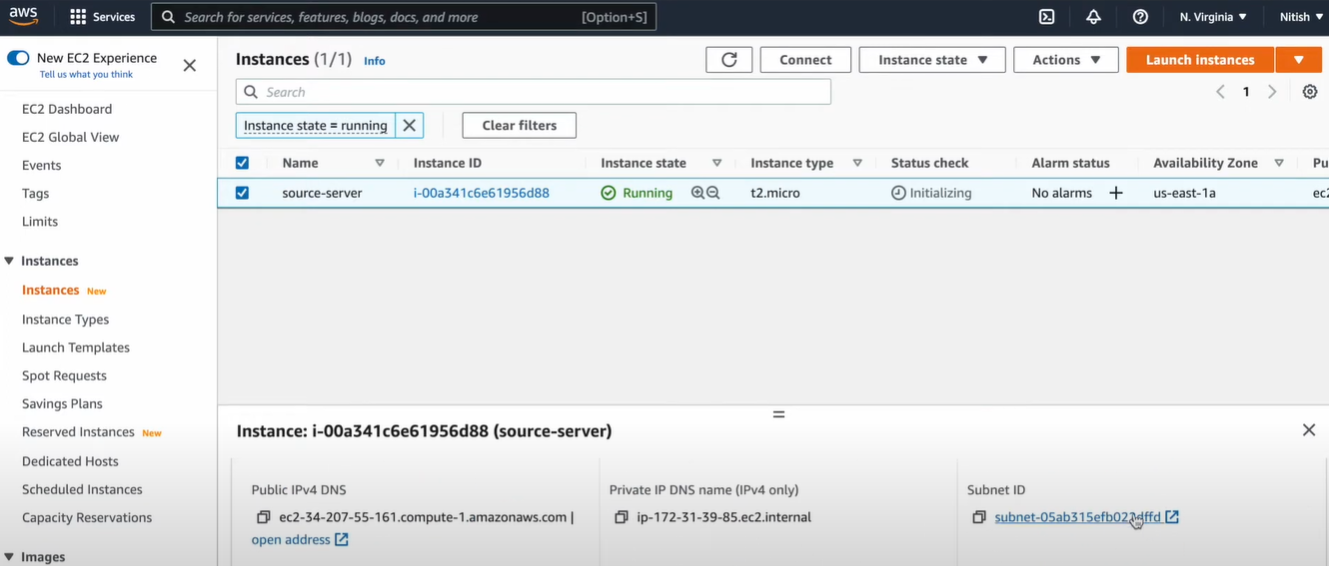The image size is (1329, 566).
Task: Uncheck the source-server row checkbox
Action: (242, 193)
